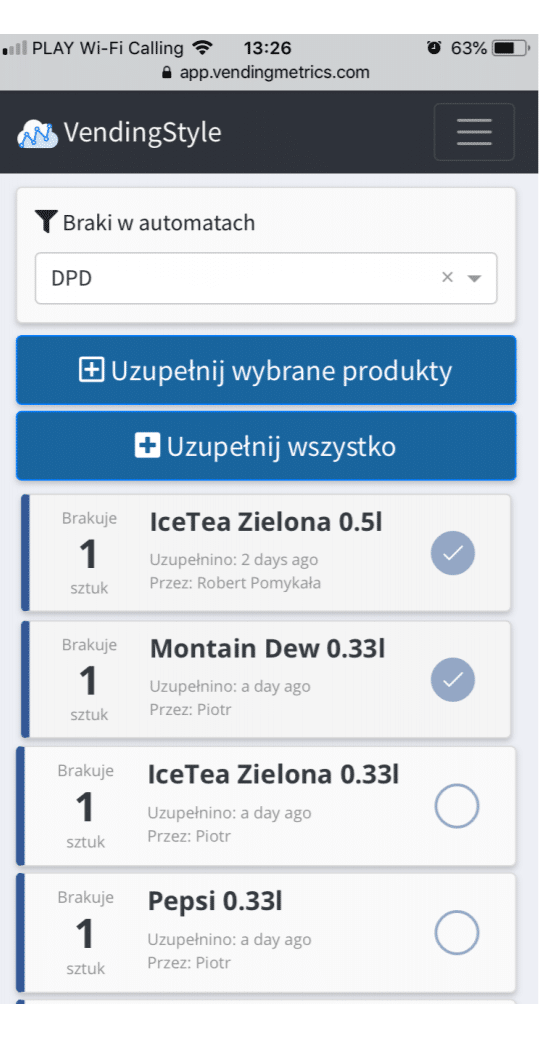Image resolution: width=546 pixels, height=1062 pixels.
Task: Expand the DPD dropdown arrow
Action: pos(475,278)
